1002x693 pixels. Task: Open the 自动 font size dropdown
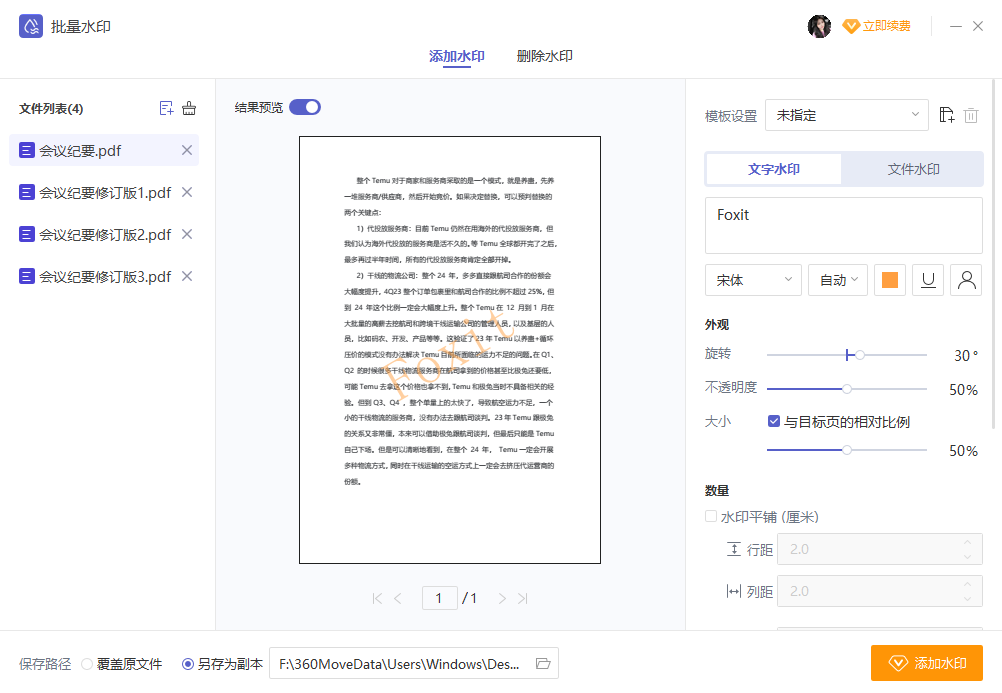pos(837,280)
